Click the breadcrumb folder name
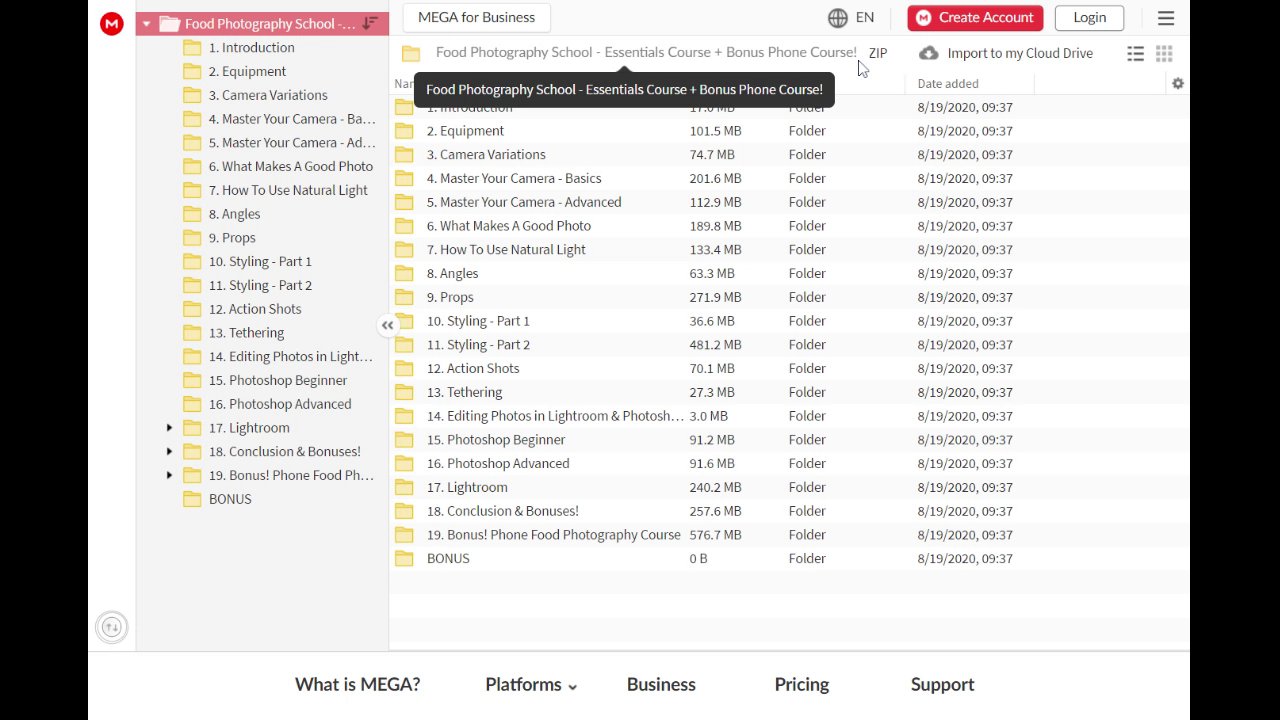This screenshot has height=720, width=1280. point(646,52)
